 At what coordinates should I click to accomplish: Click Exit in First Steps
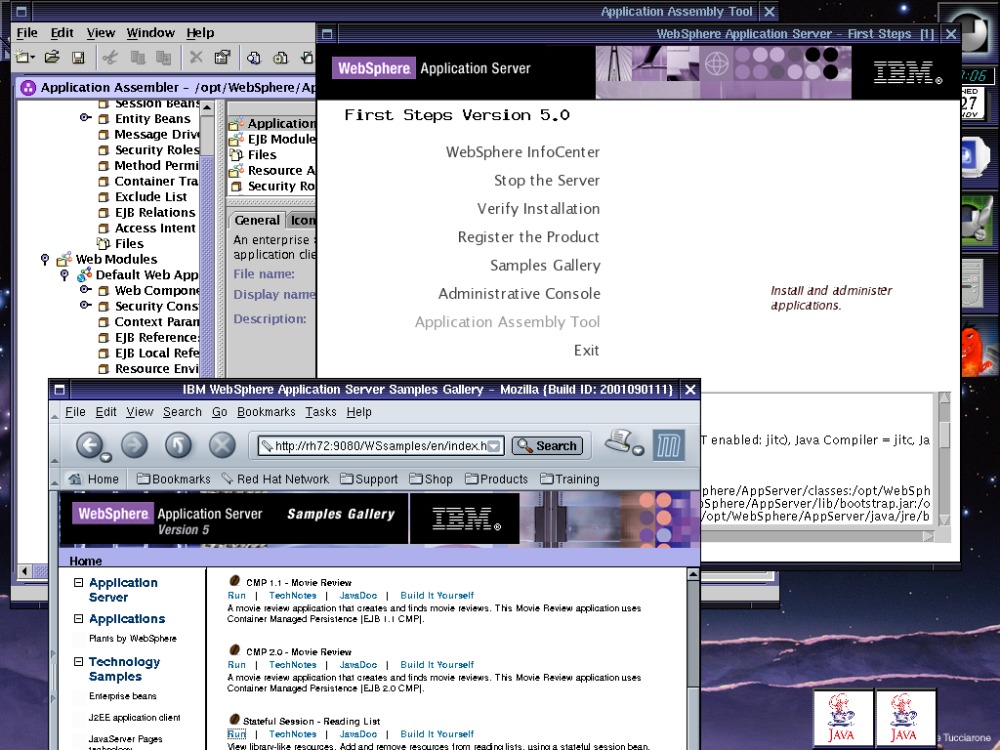(586, 350)
